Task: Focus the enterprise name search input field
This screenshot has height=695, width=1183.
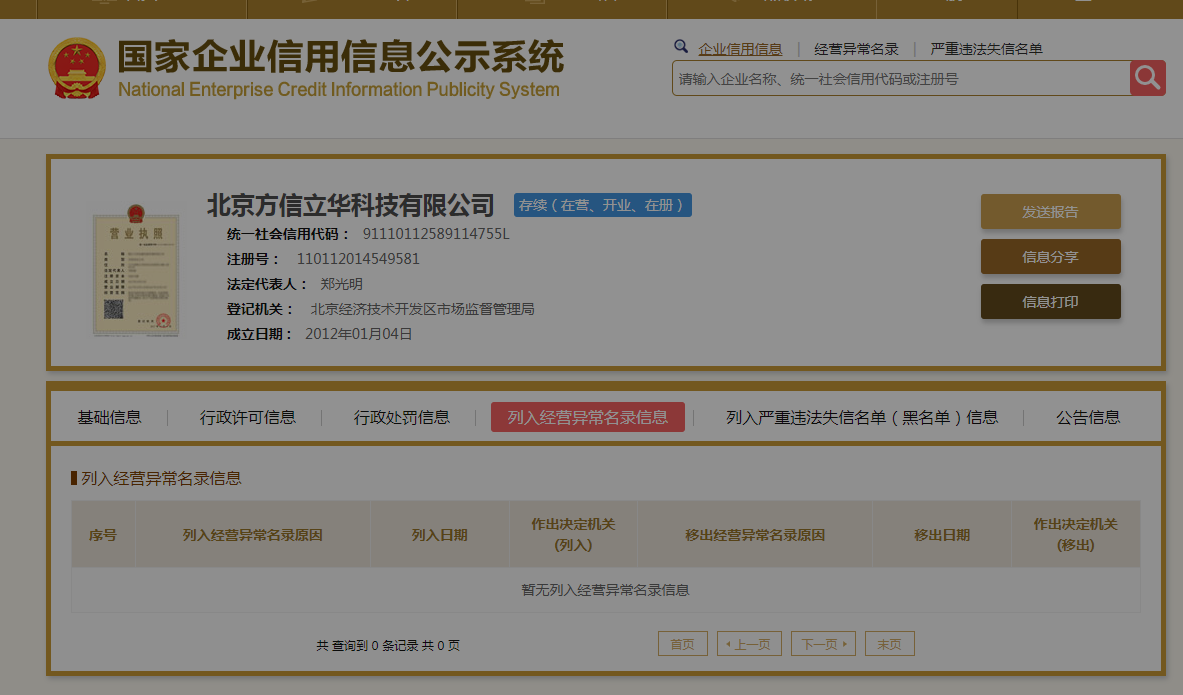Action: click(x=901, y=78)
